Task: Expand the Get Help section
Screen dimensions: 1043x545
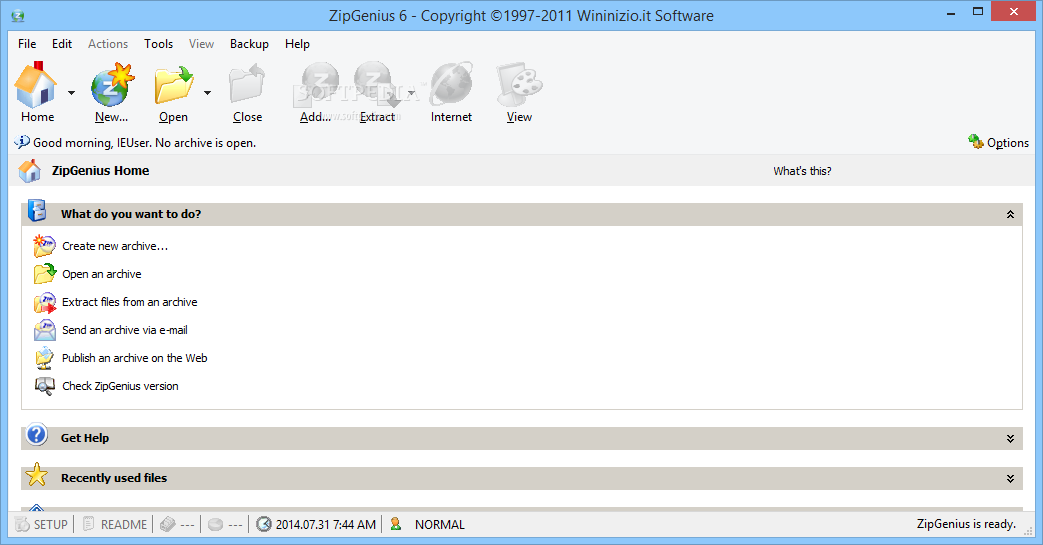Action: click(1010, 439)
